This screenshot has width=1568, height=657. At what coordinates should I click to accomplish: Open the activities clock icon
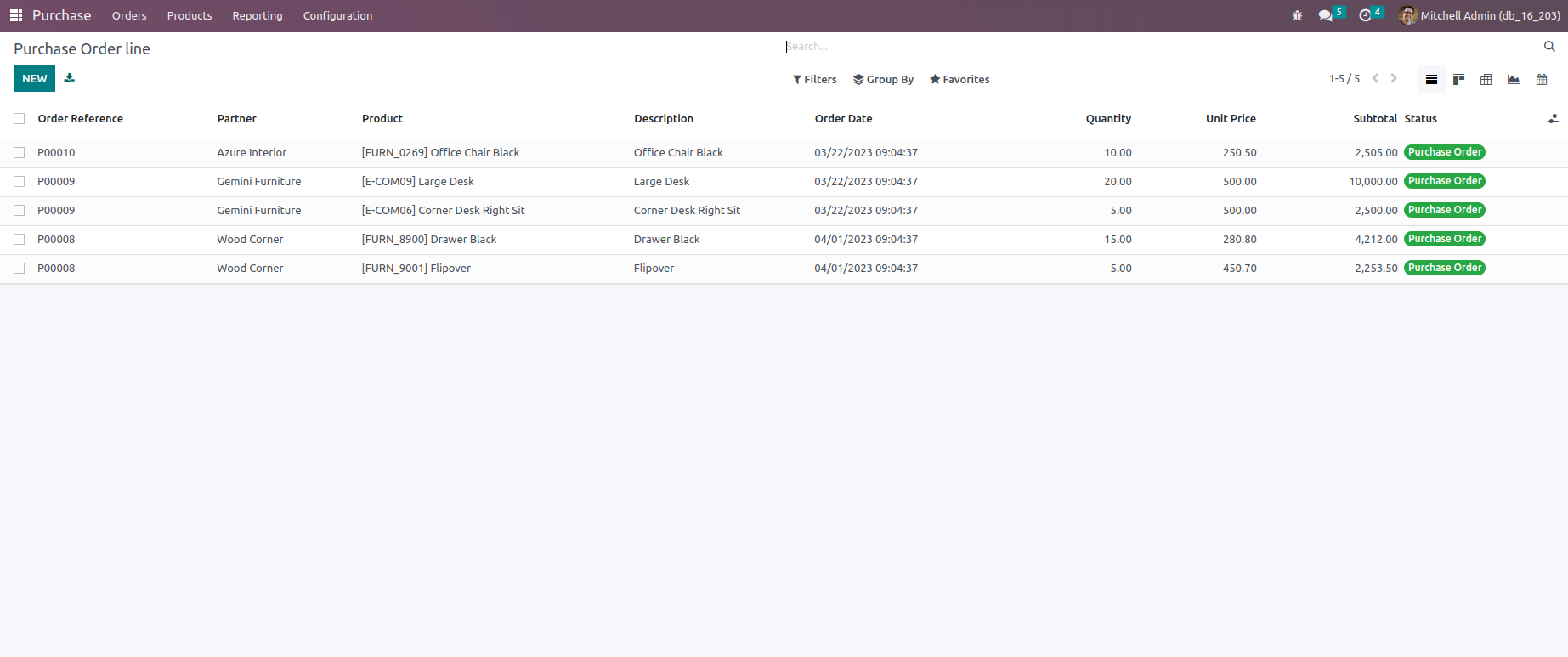tap(1365, 15)
